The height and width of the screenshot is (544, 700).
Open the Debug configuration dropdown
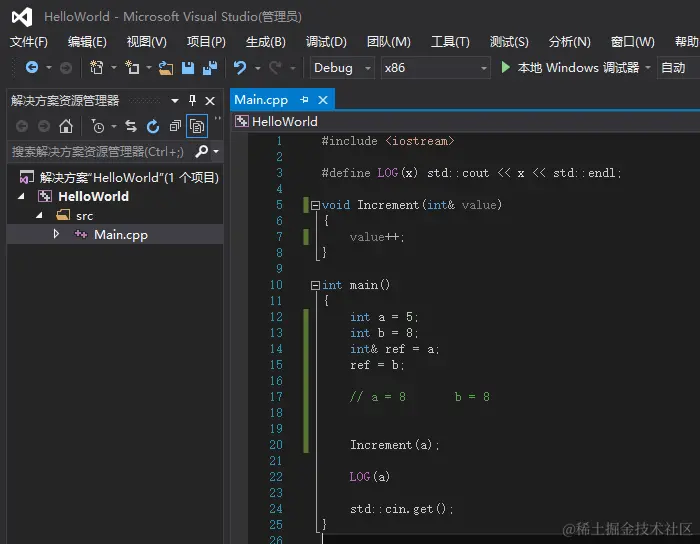[x=340, y=68]
